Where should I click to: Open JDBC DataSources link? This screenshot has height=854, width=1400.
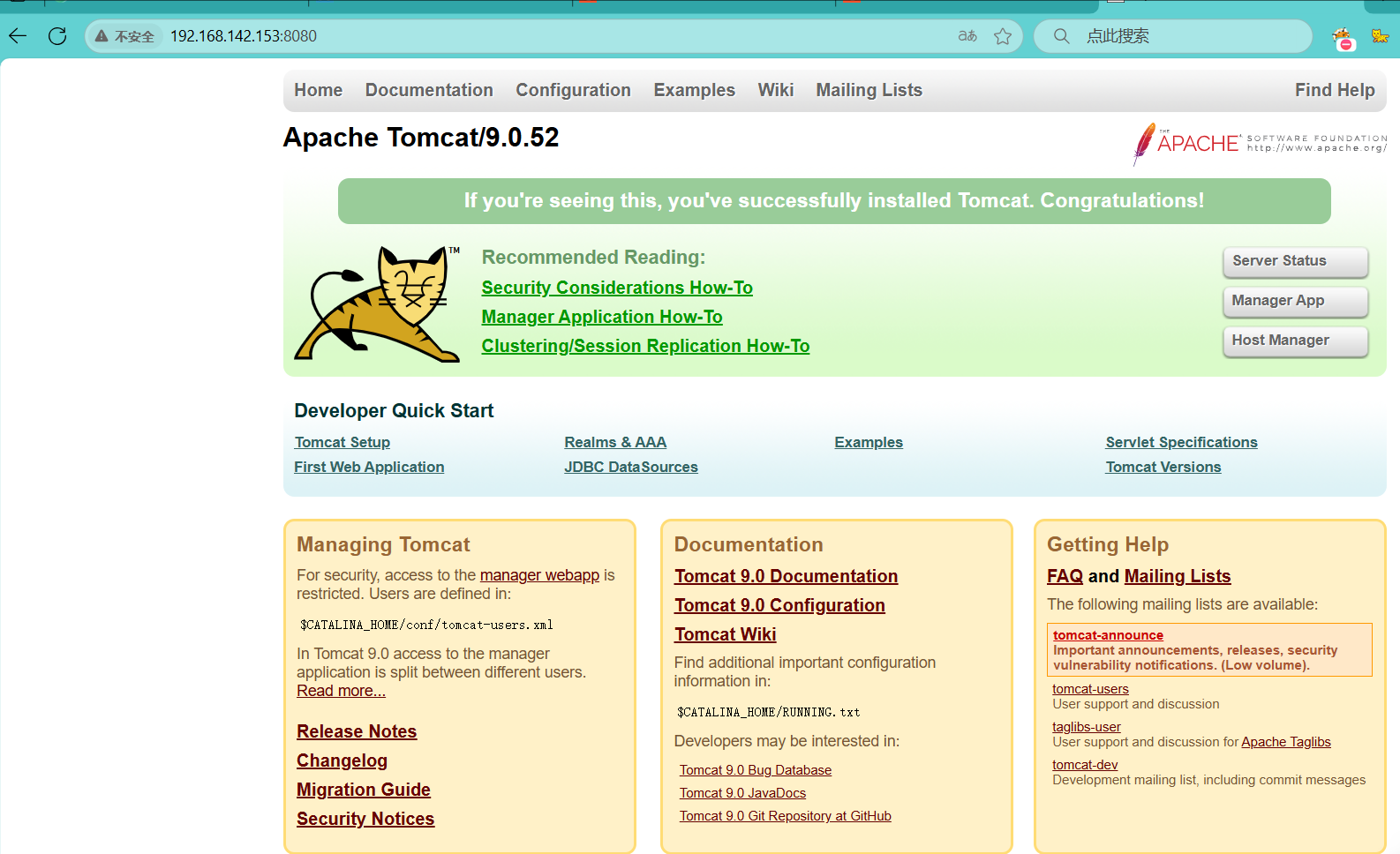click(x=631, y=467)
